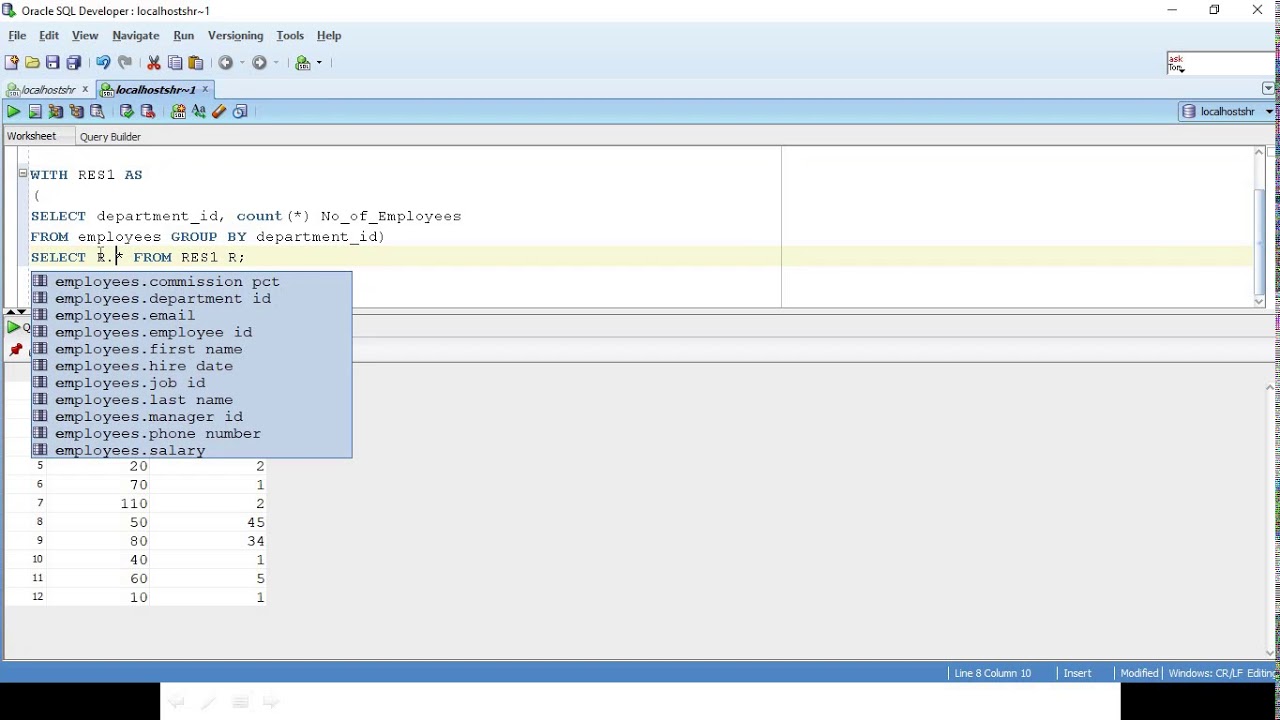Switch to the Query Builder tab
This screenshot has width=1280, height=720.
tap(110, 137)
